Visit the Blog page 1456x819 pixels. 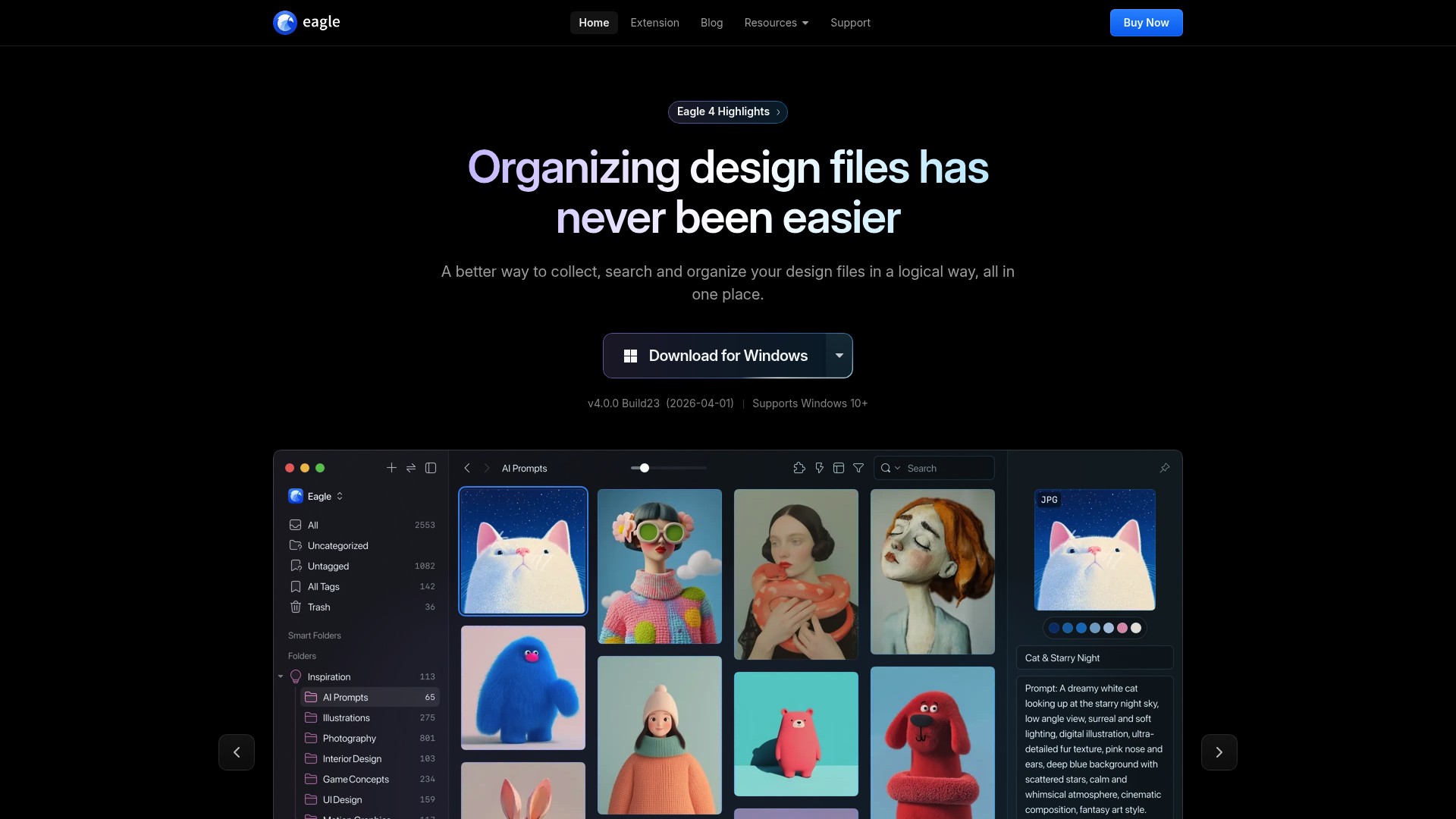pyautogui.click(x=711, y=23)
